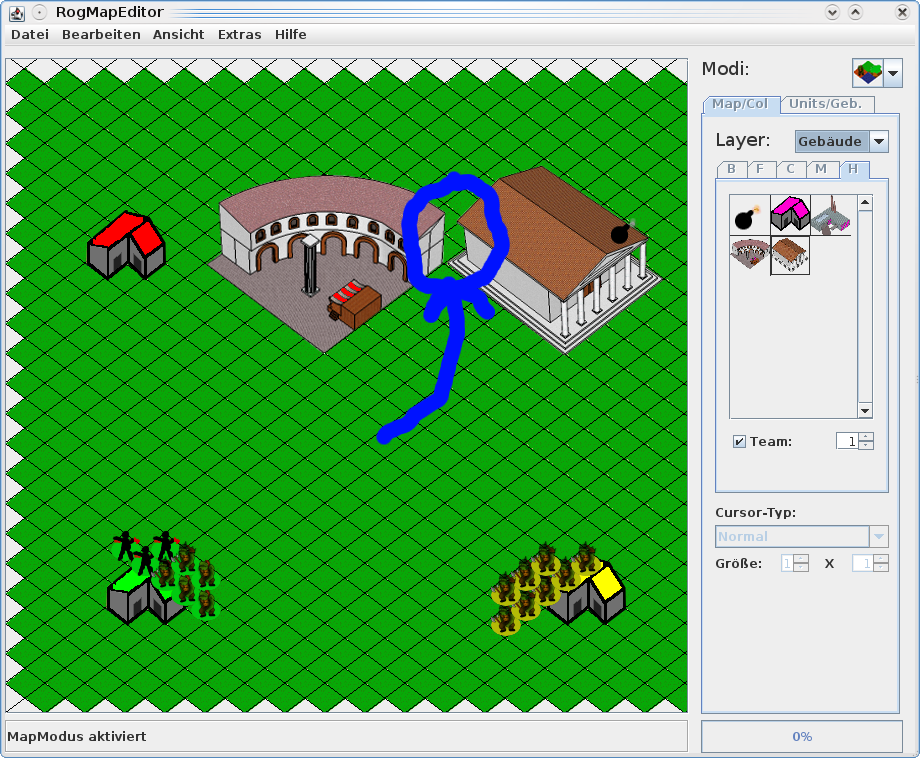
Task: Open the Ansicht menu
Action: click(x=178, y=34)
